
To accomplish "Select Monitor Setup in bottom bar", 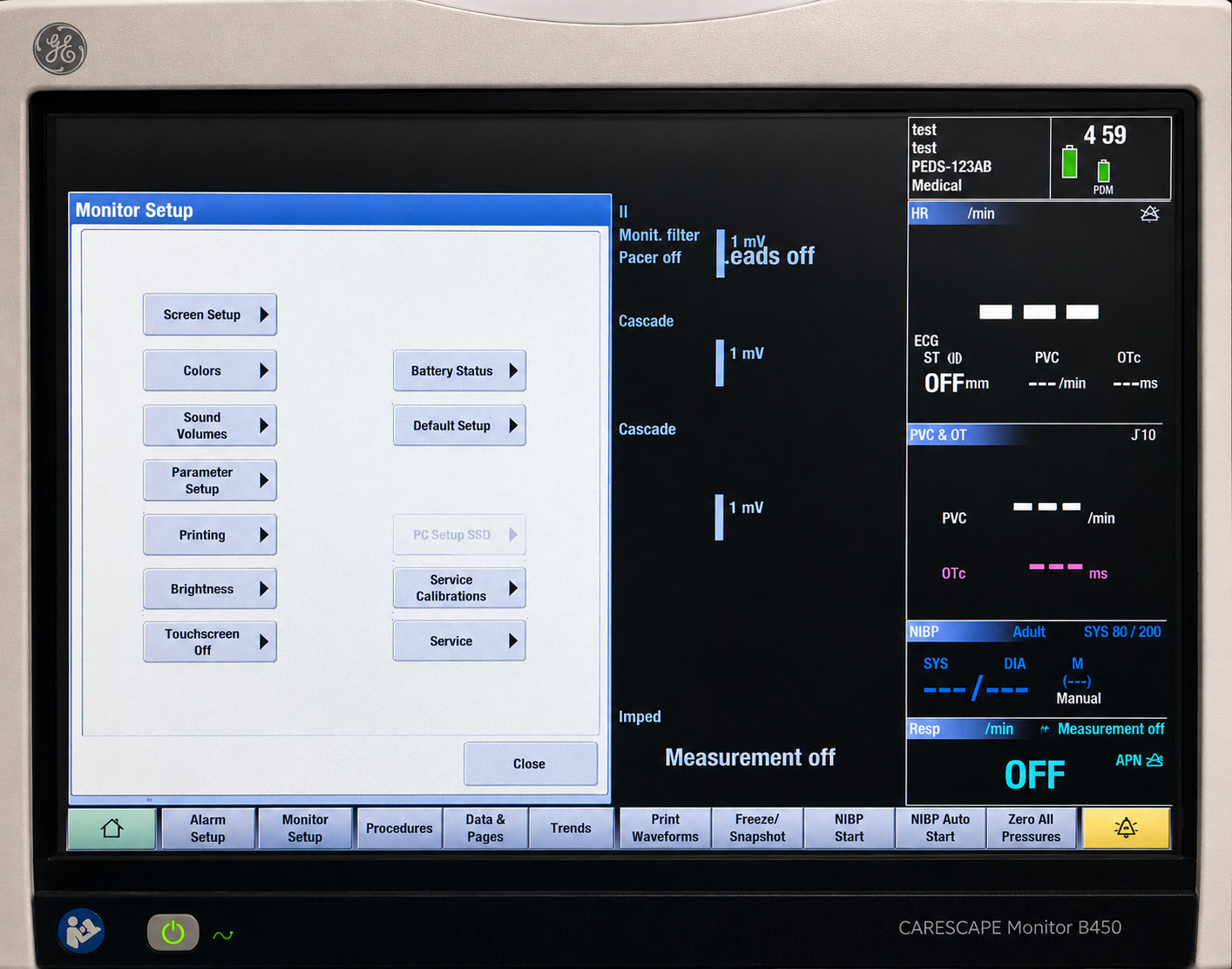I will 305,828.
